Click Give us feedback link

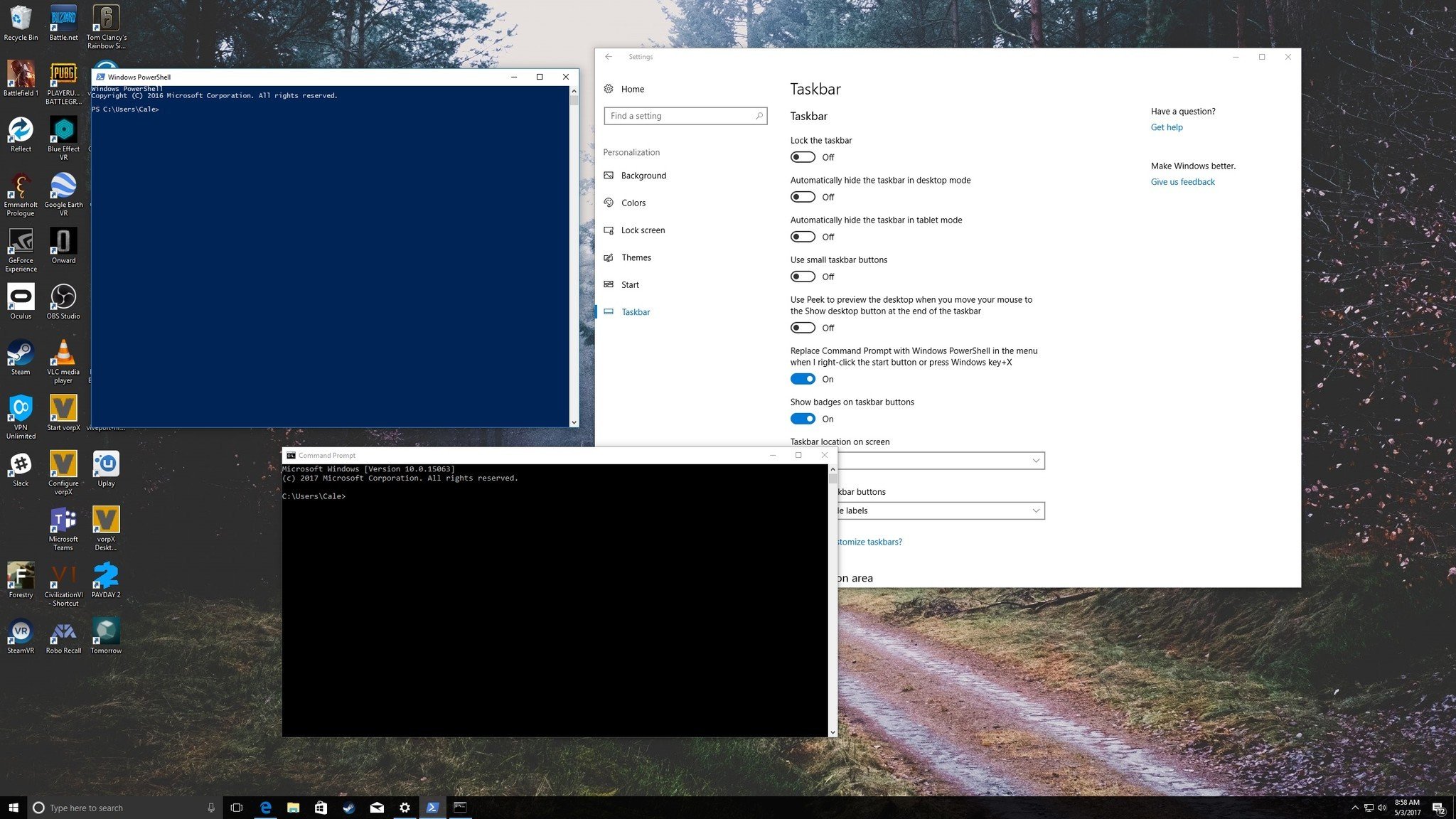click(x=1182, y=181)
